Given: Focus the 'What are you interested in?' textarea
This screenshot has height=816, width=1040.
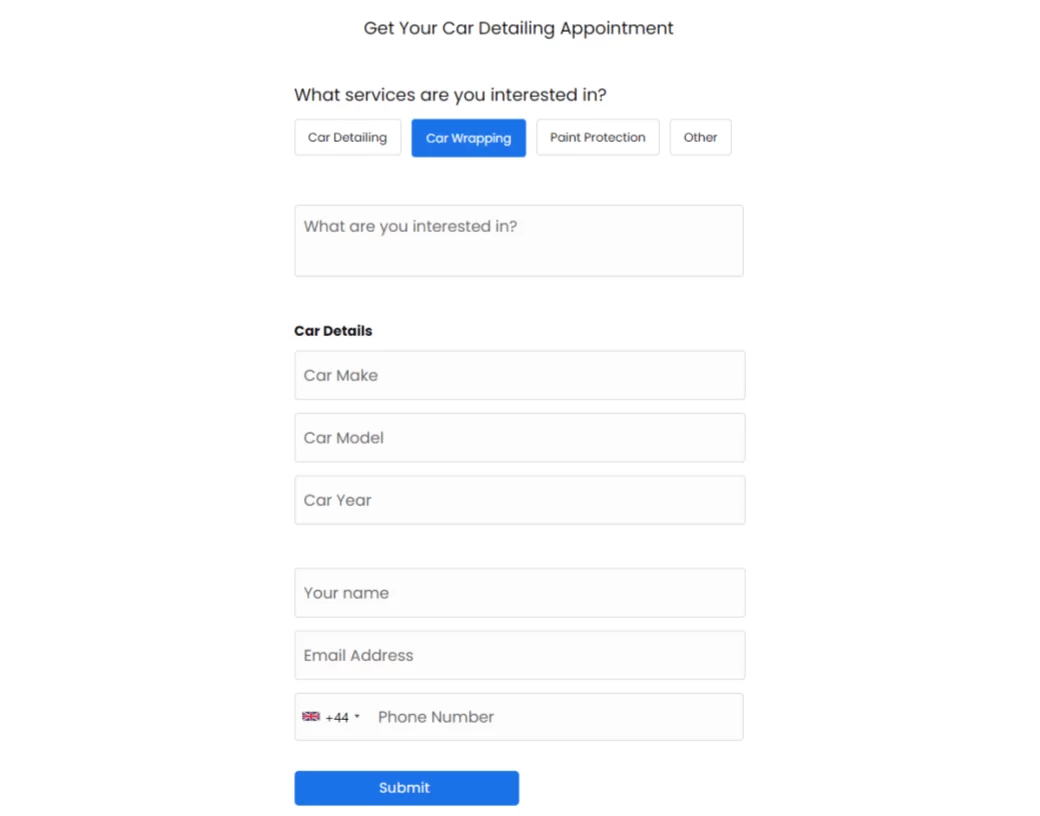Looking at the screenshot, I should [518, 241].
